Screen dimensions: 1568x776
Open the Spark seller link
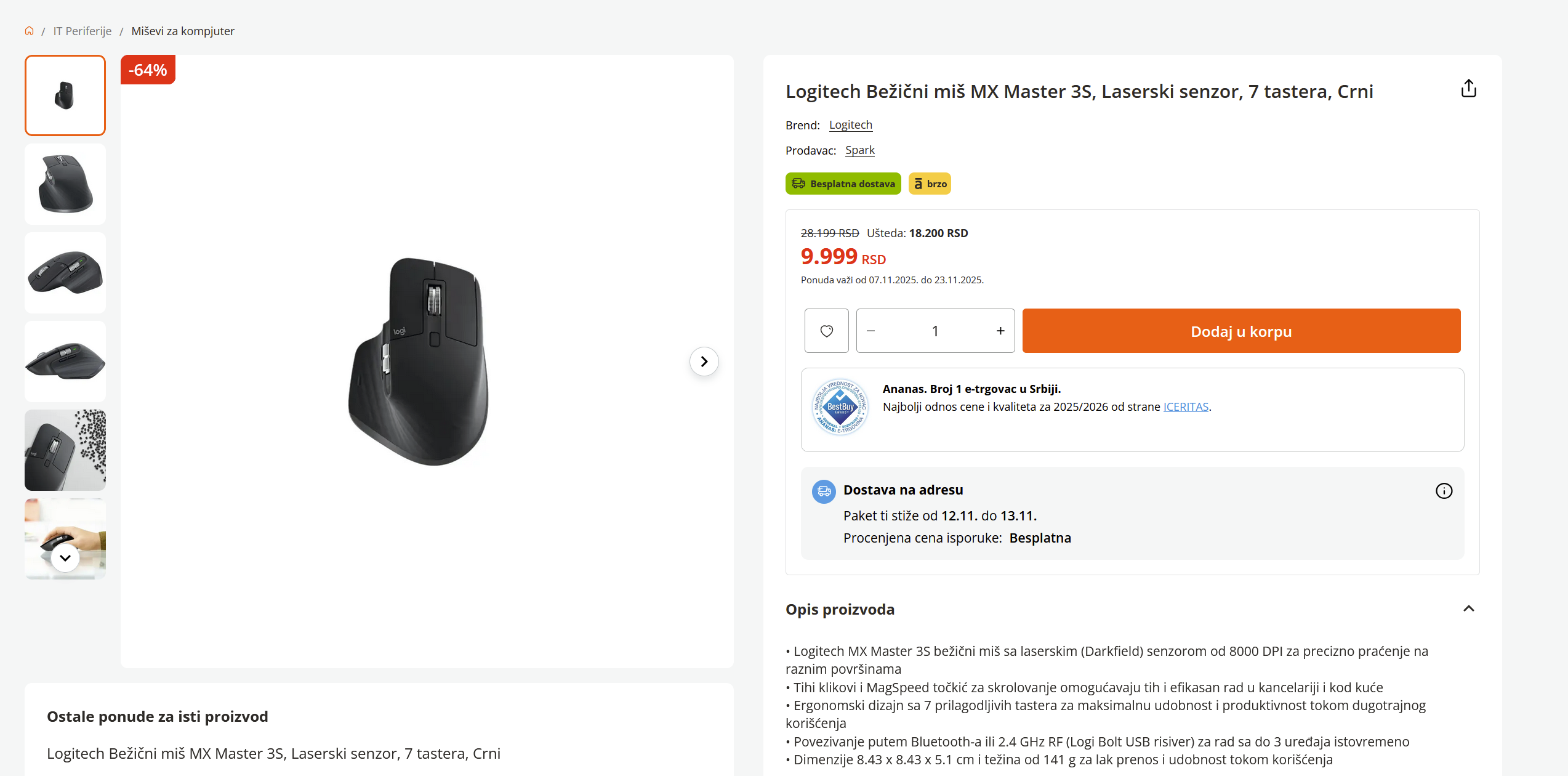click(x=859, y=150)
